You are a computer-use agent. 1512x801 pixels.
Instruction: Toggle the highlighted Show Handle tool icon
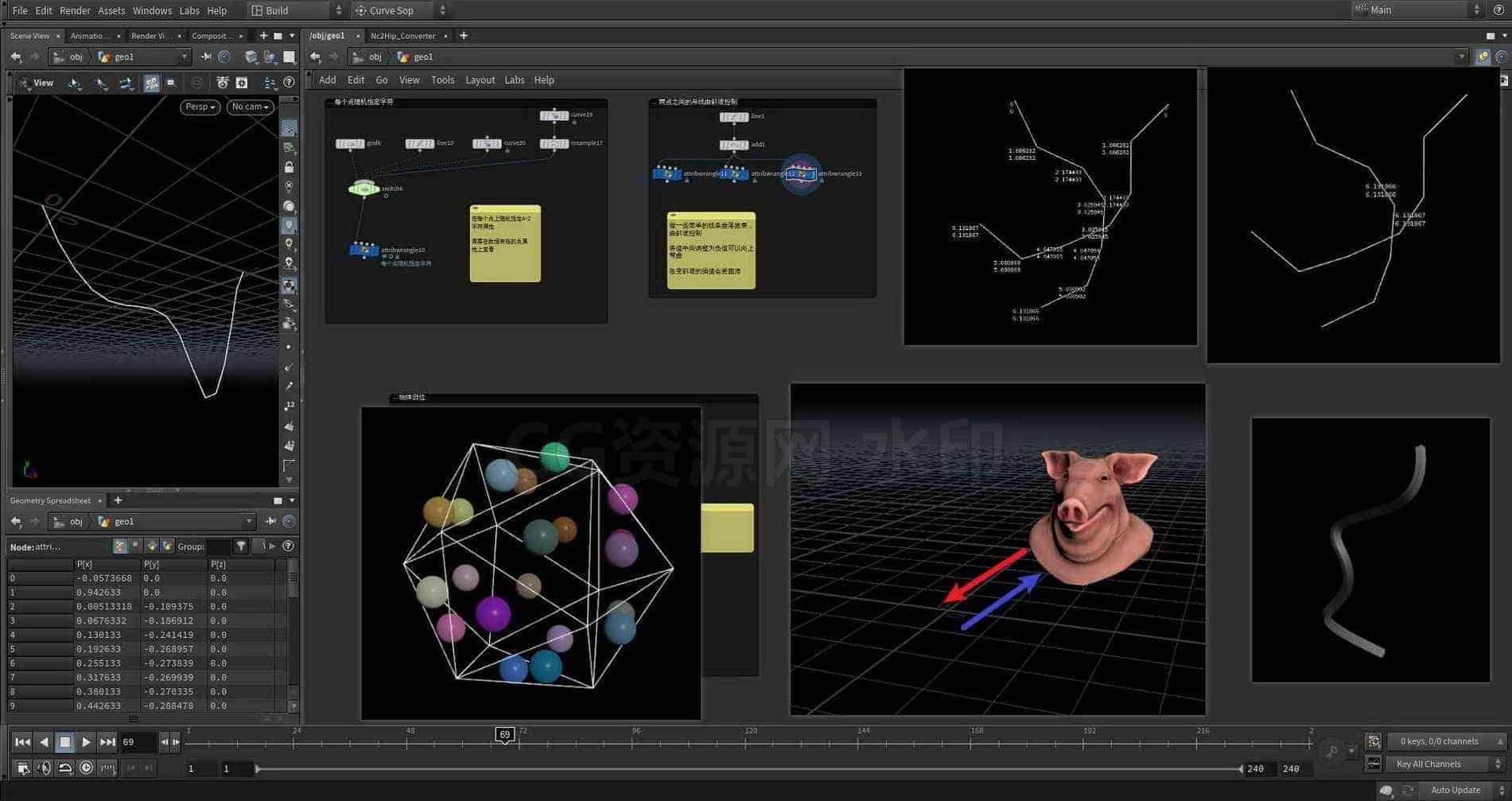151,83
